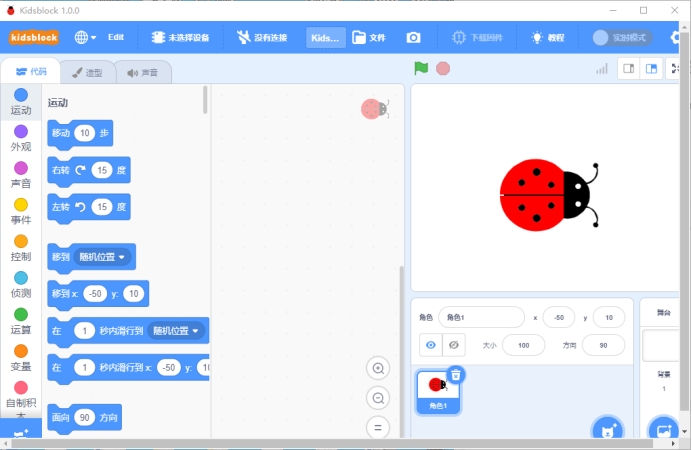Click the 下载固件 firmware download button
The image size is (692, 450).
(x=477, y=38)
